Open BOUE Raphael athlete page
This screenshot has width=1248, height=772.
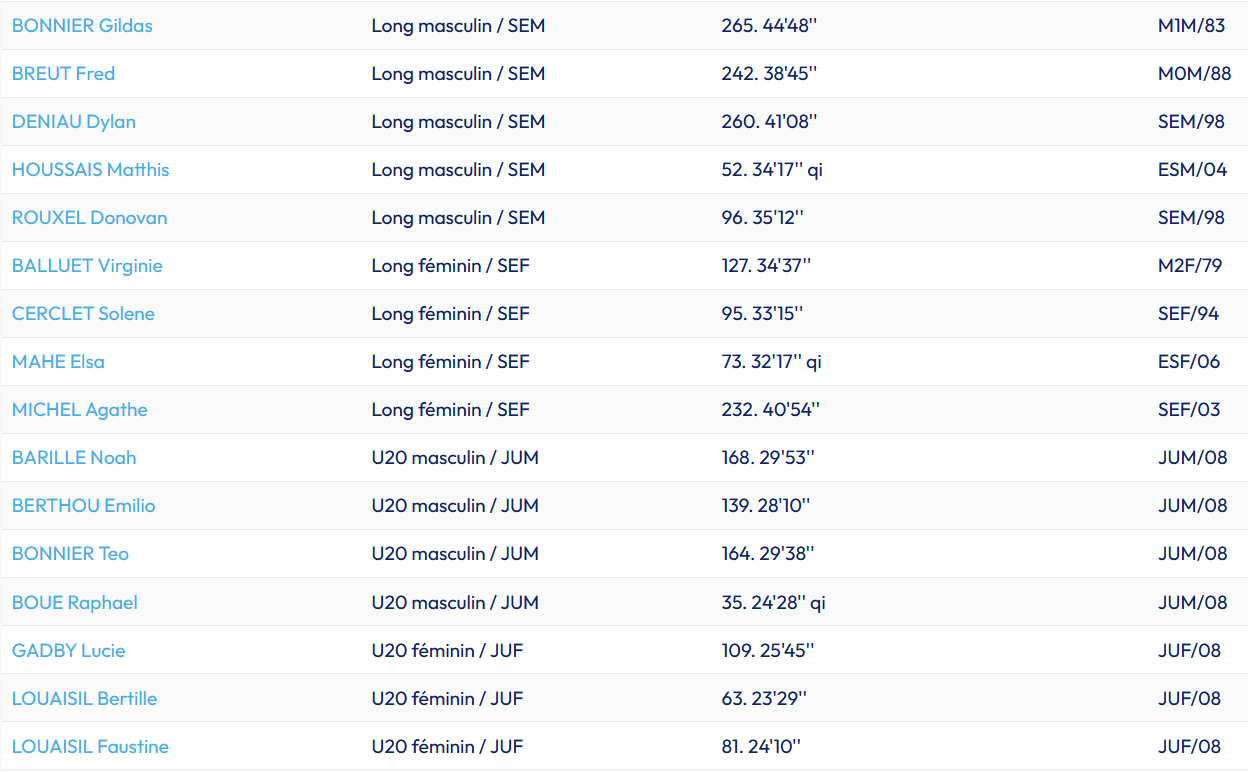(74, 603)
